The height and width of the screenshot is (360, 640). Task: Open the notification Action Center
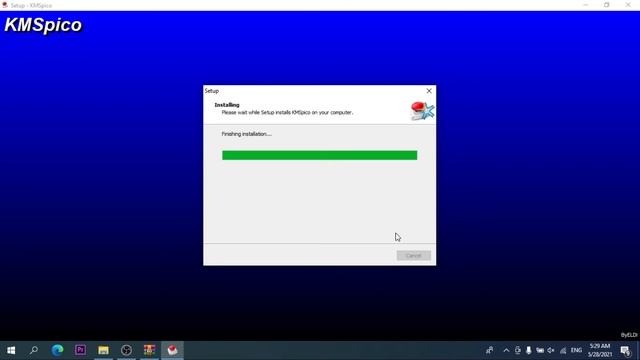point(625,350)
